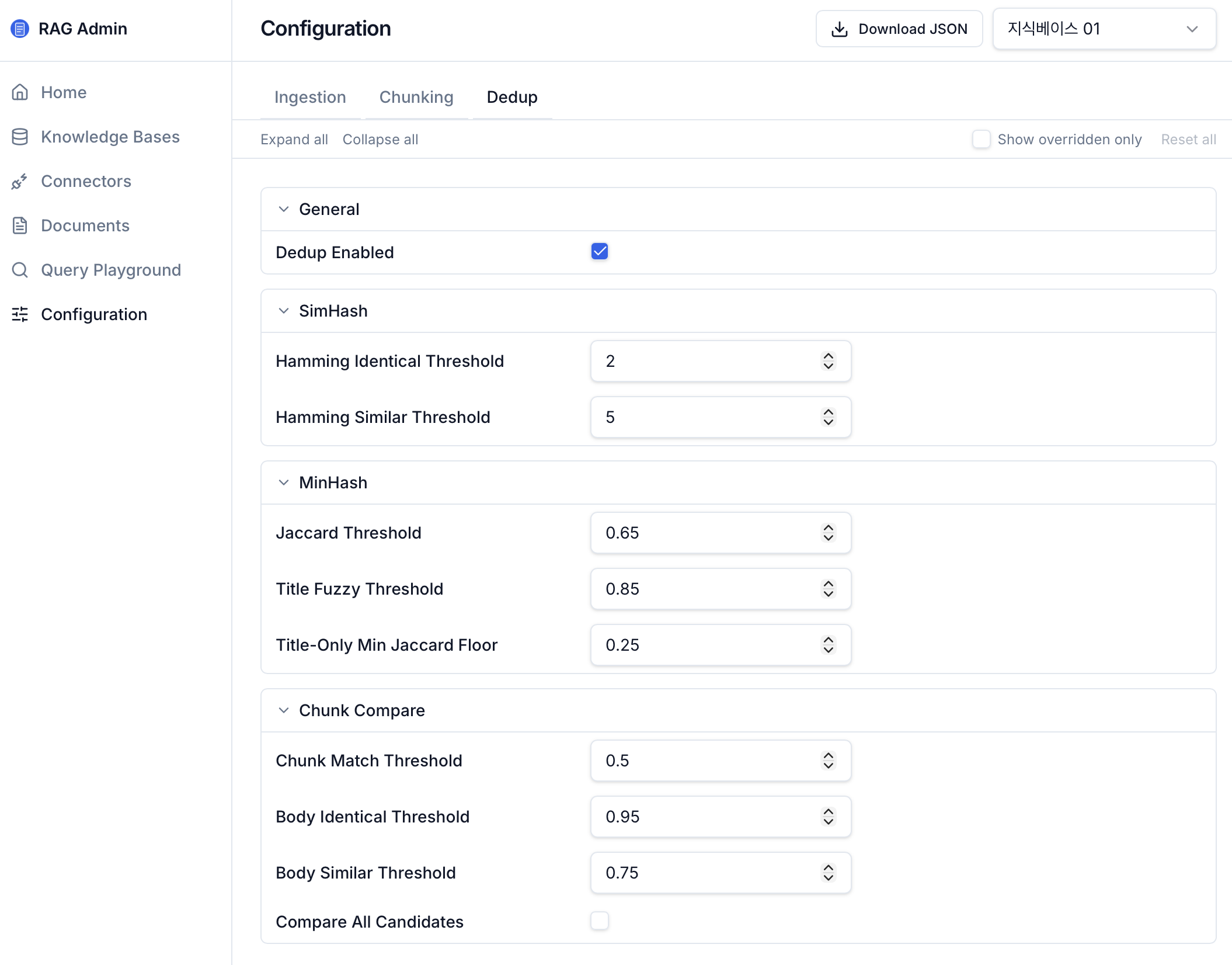The height and width of the screenshot is (965, 1232).
Task: Click the Query Playground magnifier icon
Action: (20, 270)
